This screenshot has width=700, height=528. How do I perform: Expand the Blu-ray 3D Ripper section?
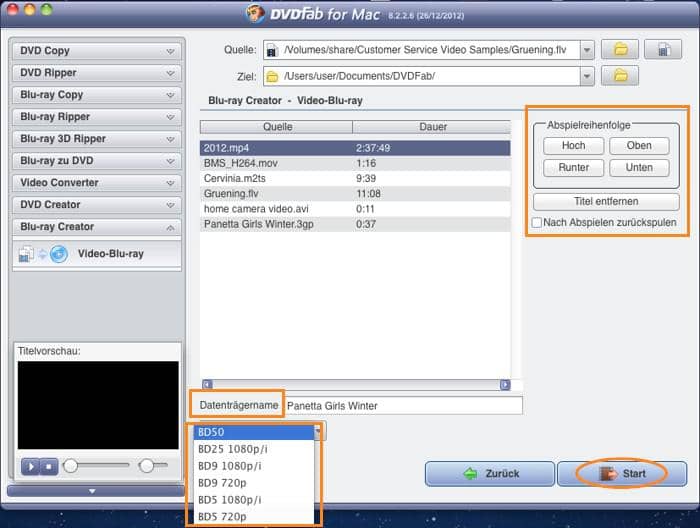pos(97,139)
